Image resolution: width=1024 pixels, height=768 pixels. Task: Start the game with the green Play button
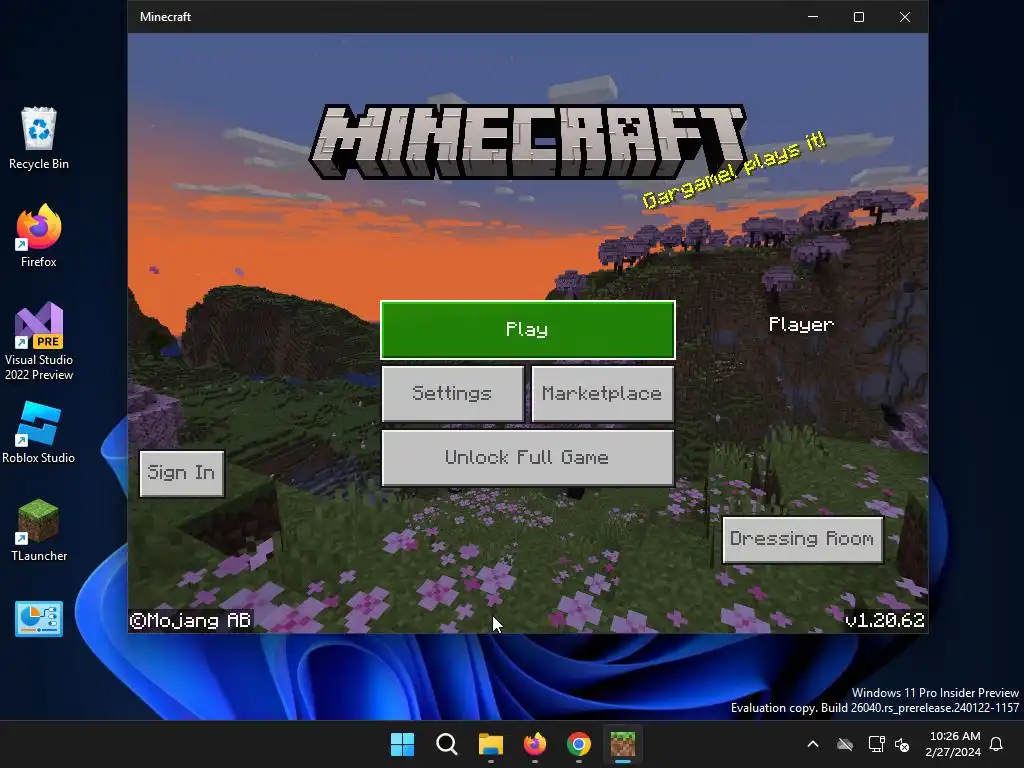(x=528, y=330)
